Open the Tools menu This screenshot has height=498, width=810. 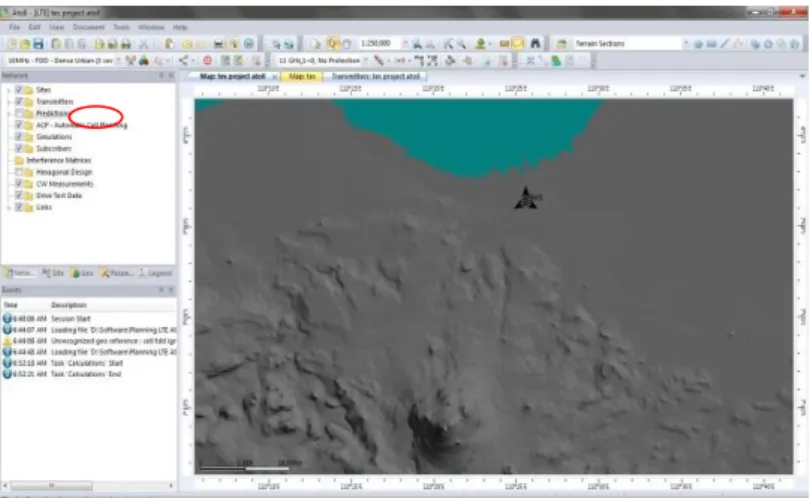click(121, 27)
